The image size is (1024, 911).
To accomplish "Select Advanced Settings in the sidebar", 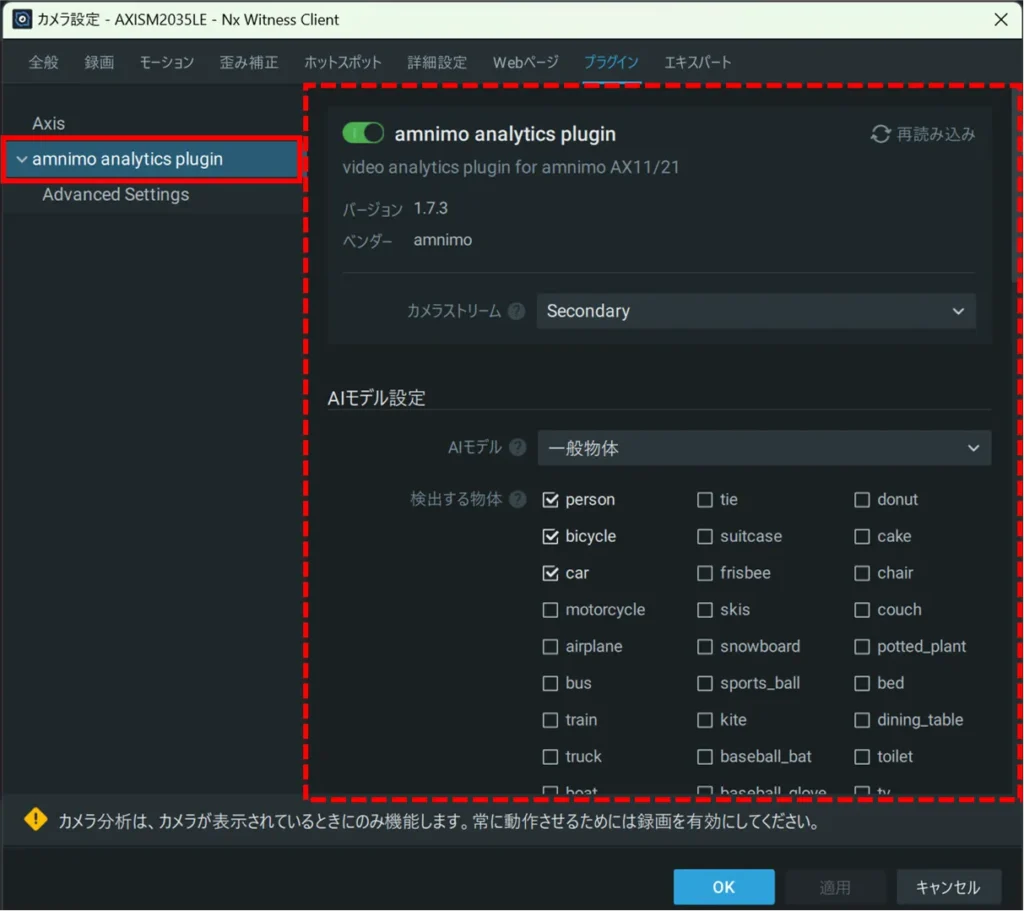I will click(115, 195).
